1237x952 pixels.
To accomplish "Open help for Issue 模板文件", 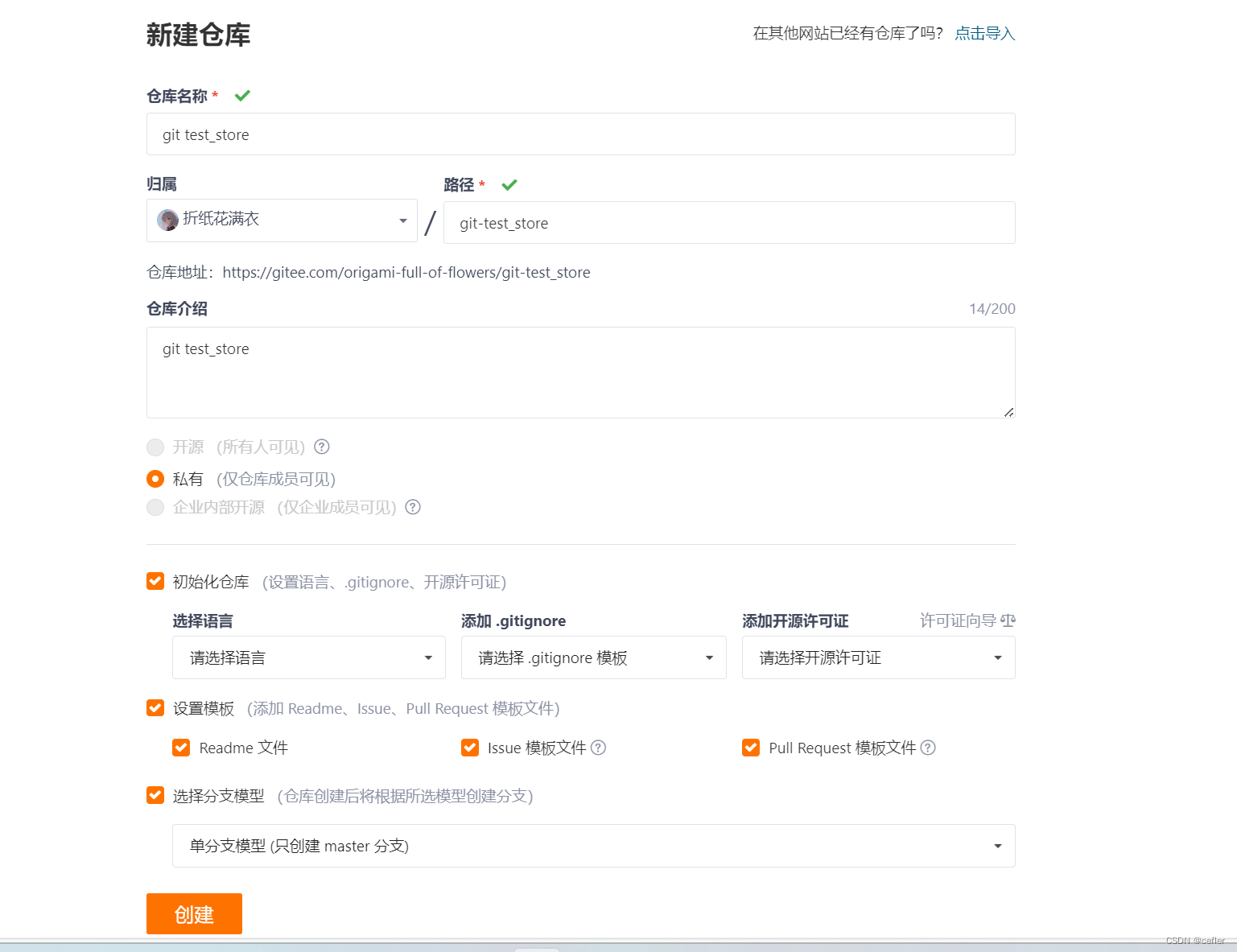I will (x=598, y=748).
